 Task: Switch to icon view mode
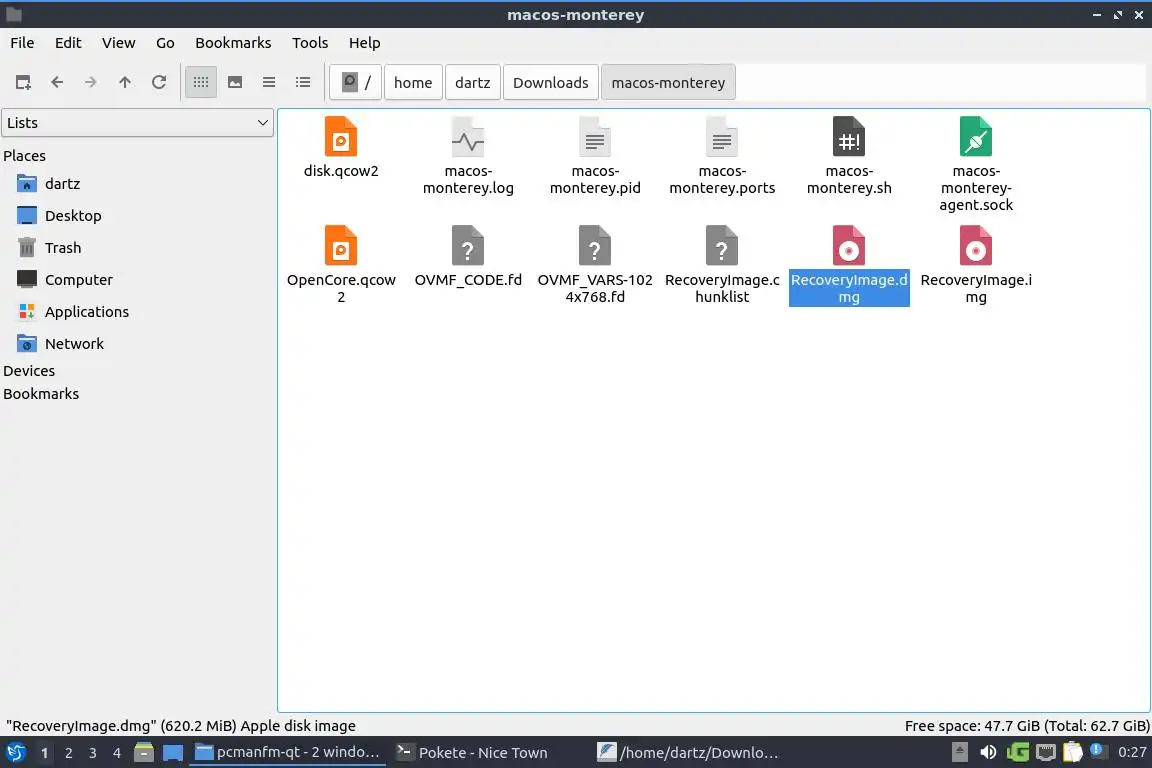click(201, 82)
